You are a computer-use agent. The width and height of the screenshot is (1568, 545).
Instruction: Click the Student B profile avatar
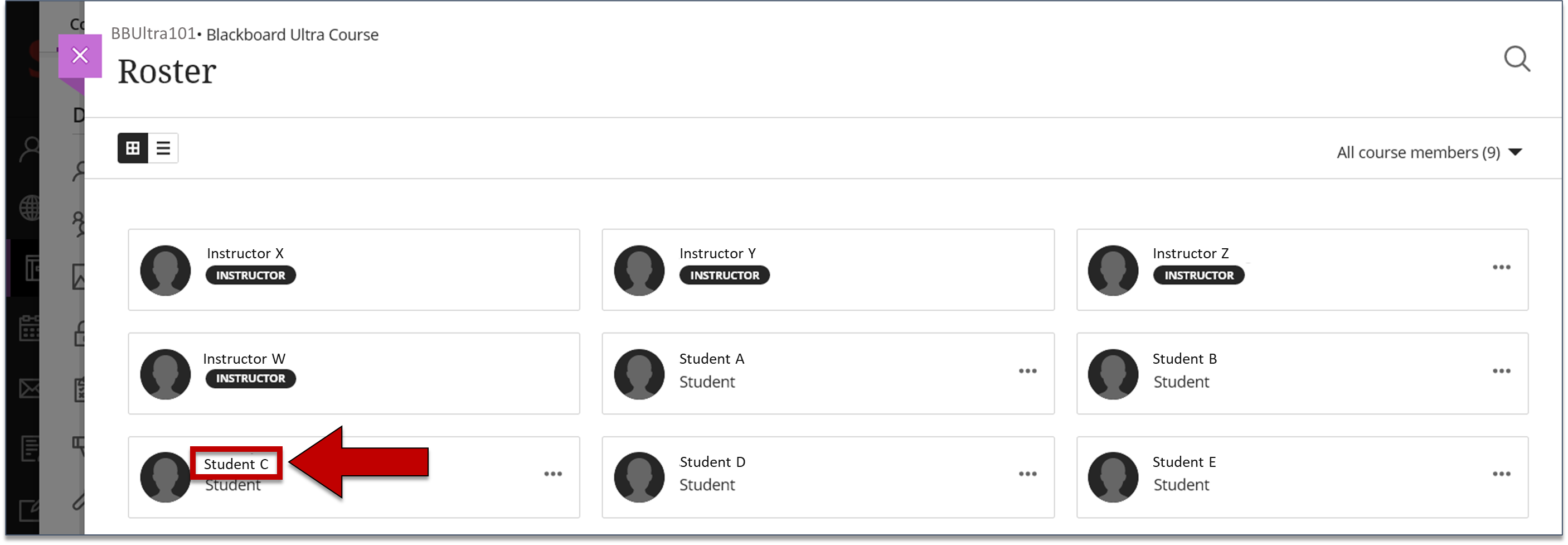1113,374
